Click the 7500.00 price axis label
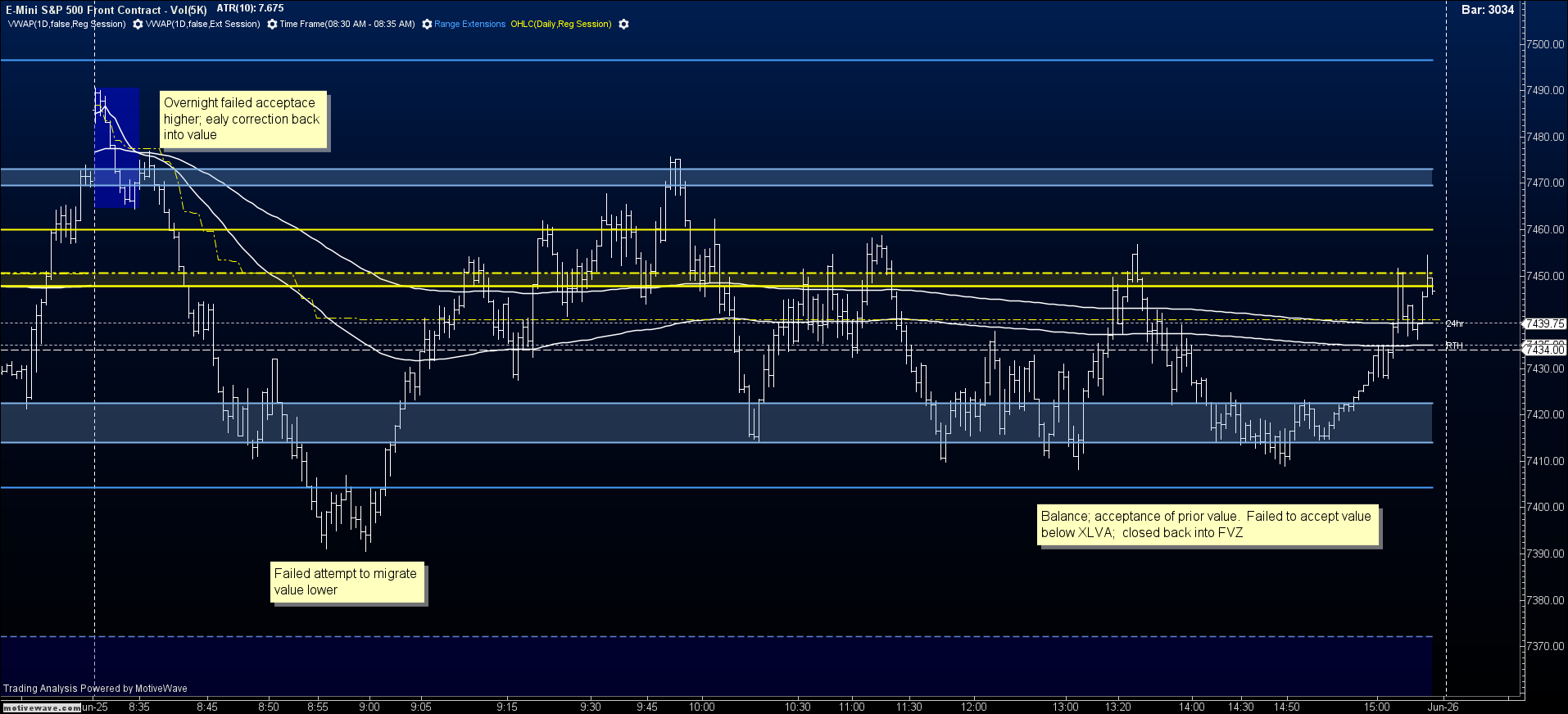 [x=1546, y=44]
